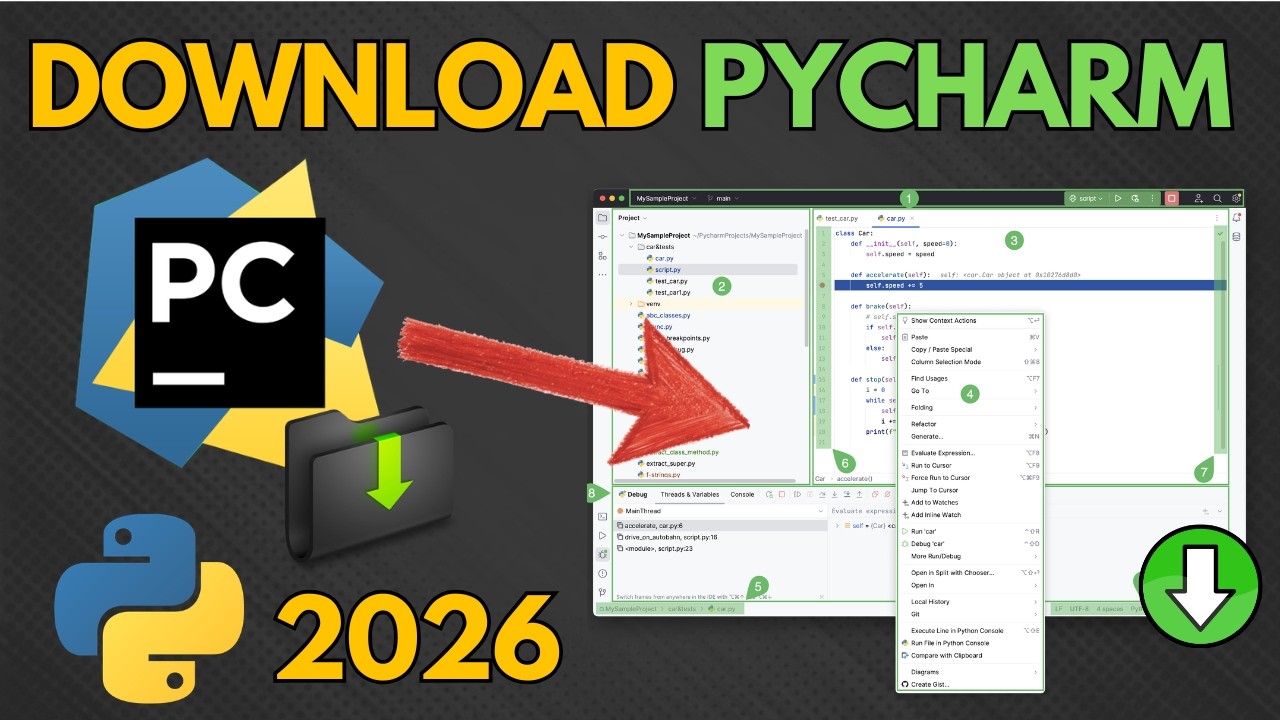Click the UTF-8 encoding in status bar
The width and height of the screenshot is (1280, 720).
(x=1079, y=608)
